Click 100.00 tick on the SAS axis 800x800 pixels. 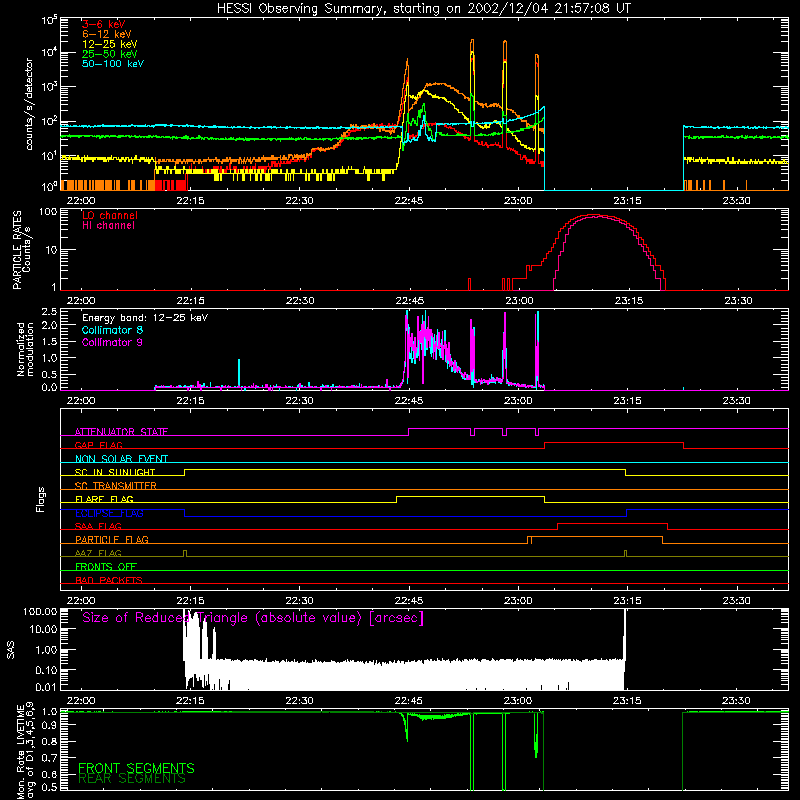(x=40, y=612)
